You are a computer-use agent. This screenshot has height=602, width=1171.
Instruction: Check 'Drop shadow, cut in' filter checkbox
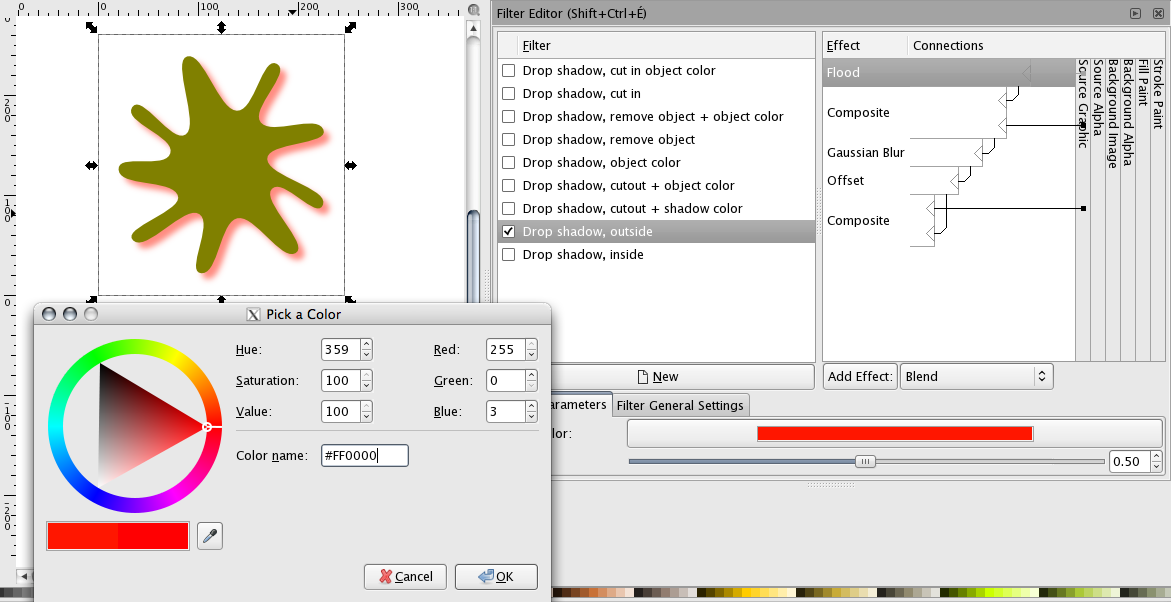click(x=509, y=94)
